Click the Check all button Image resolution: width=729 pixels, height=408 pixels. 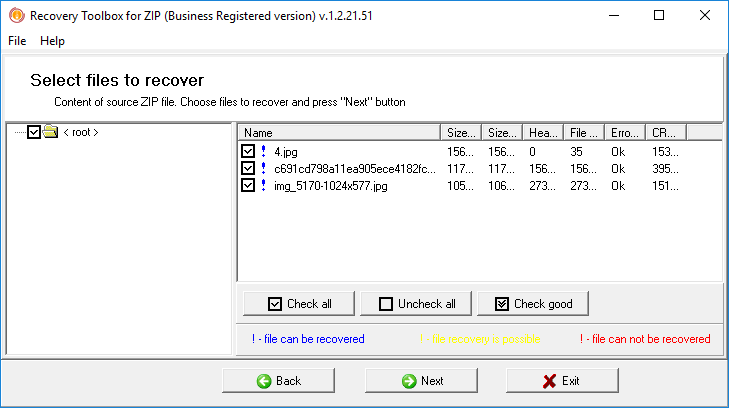coord(298,304)
